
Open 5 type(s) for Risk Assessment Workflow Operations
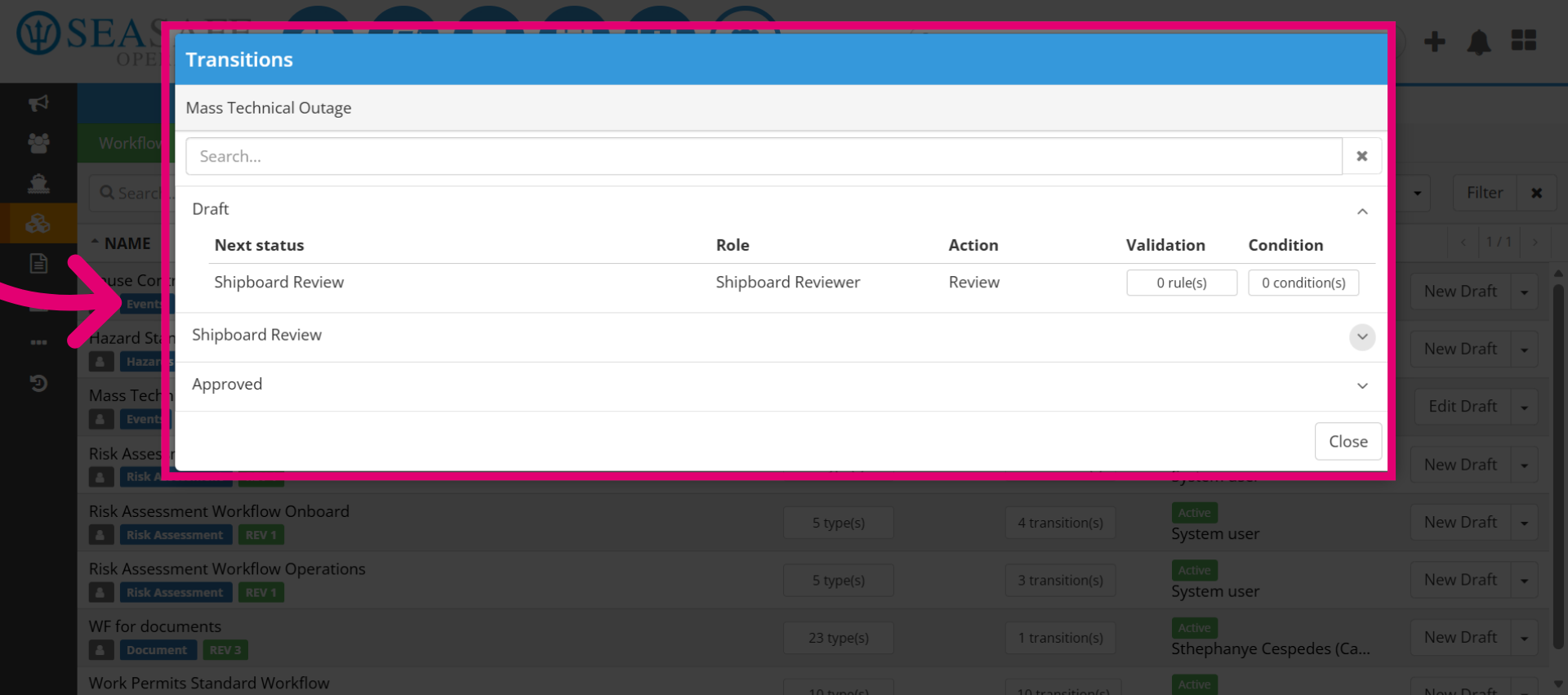tap(838, 580)
